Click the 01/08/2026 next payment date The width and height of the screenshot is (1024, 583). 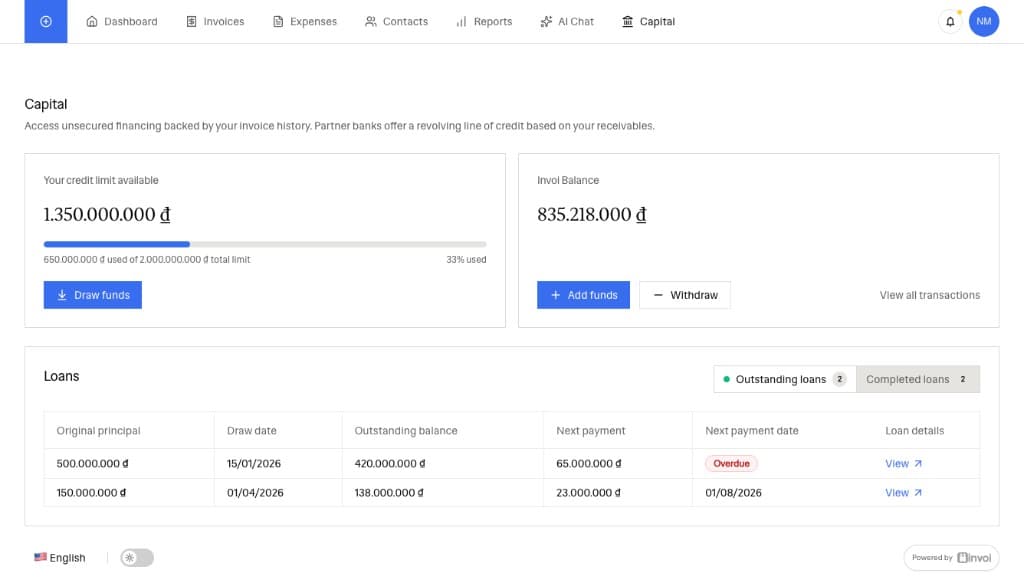pyautogui.click(x=733, y=493)
